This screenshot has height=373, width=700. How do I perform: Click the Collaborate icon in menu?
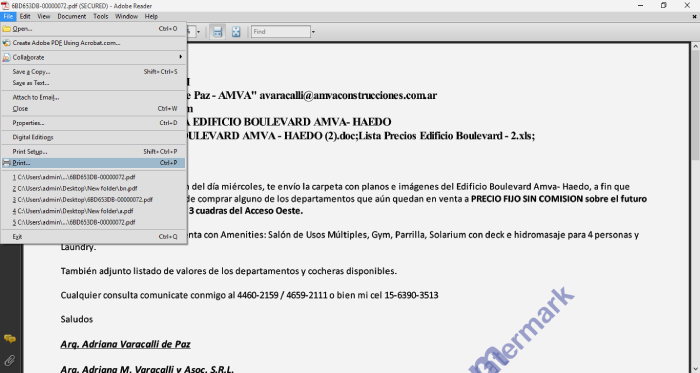tap(7, 58)
